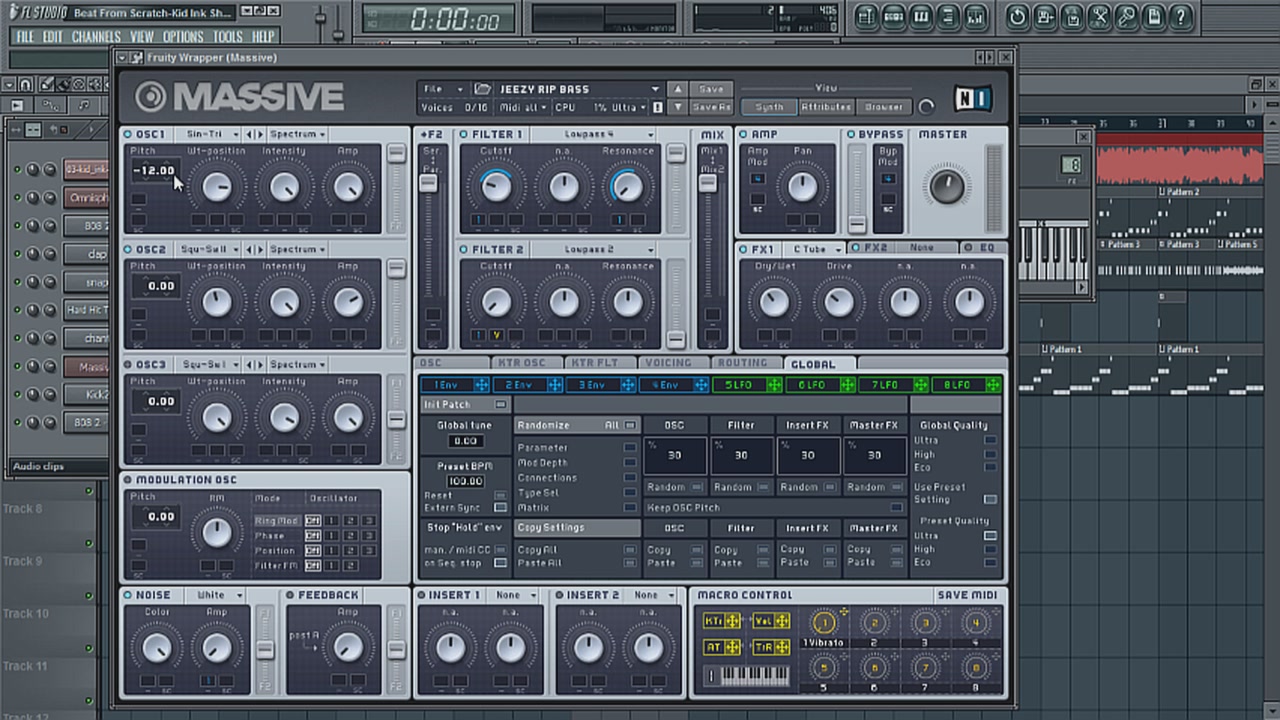Click the Save preset button
This screenshot has height=720, width=1280.
click(711, 89)
